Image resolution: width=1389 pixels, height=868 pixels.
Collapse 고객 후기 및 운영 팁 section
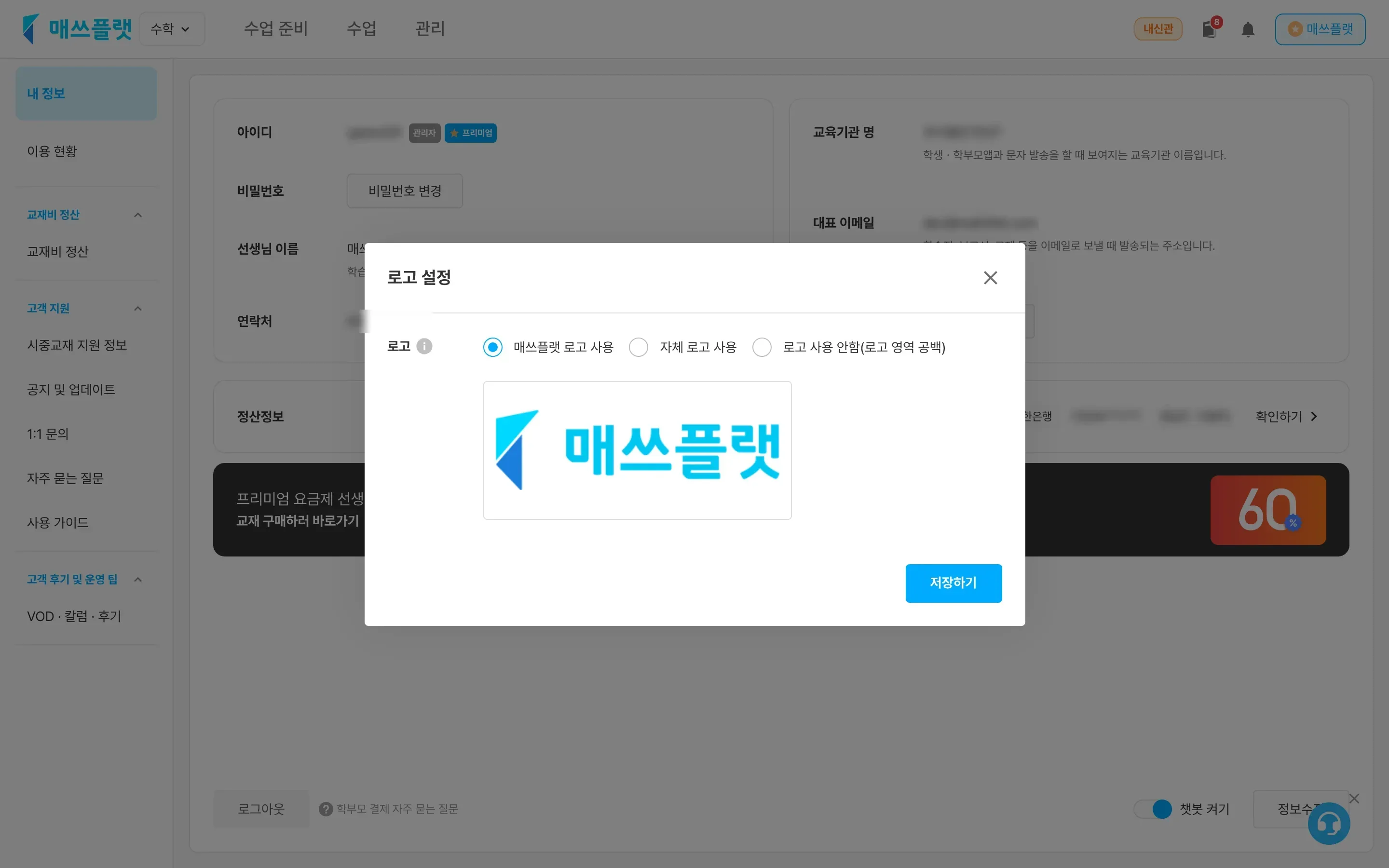pos(138,579)
